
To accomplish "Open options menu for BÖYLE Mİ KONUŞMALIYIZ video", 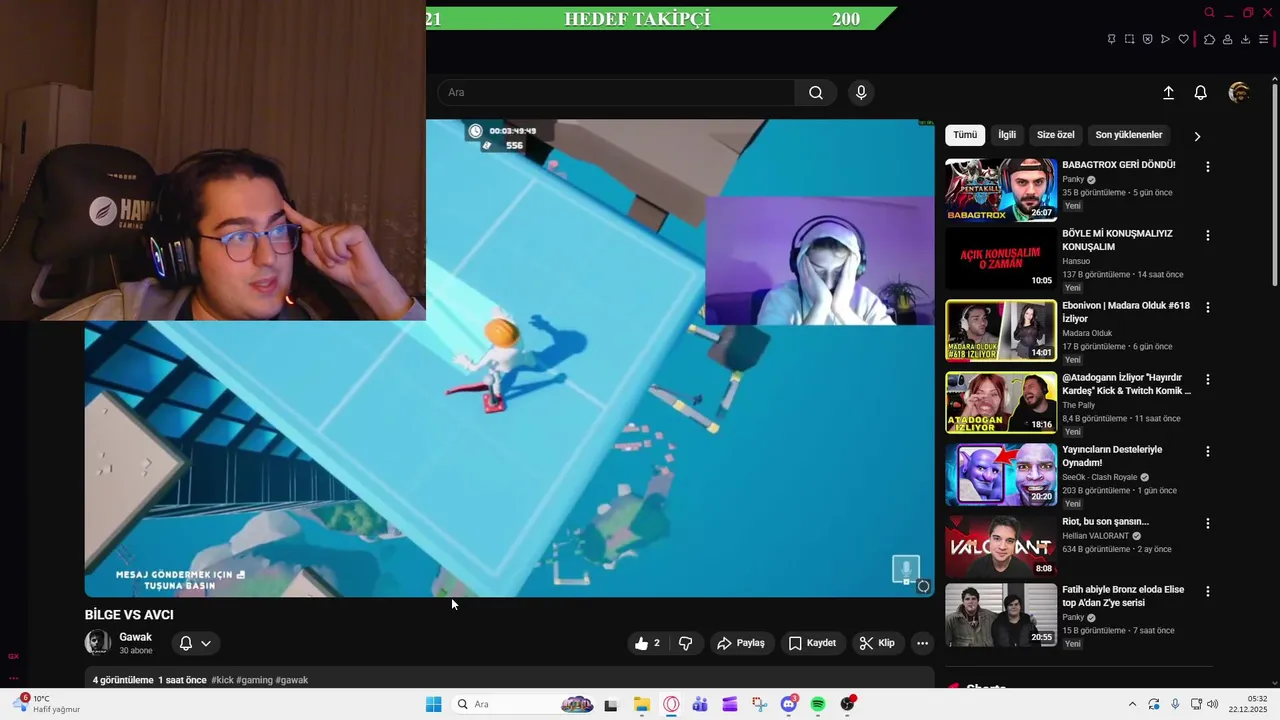I will tap(1208, 236).
